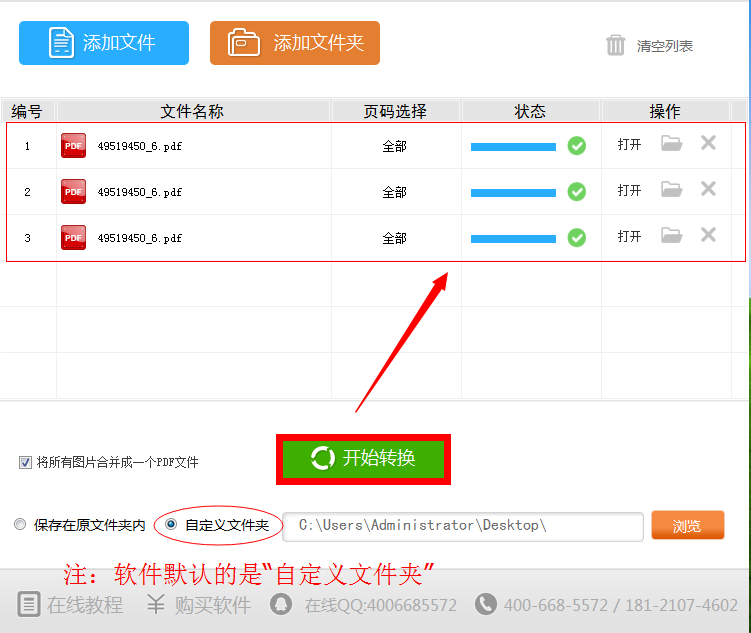Select save in original folder radio option
Viewport: 751px width, 633px height.
click(x=21, y=525)
